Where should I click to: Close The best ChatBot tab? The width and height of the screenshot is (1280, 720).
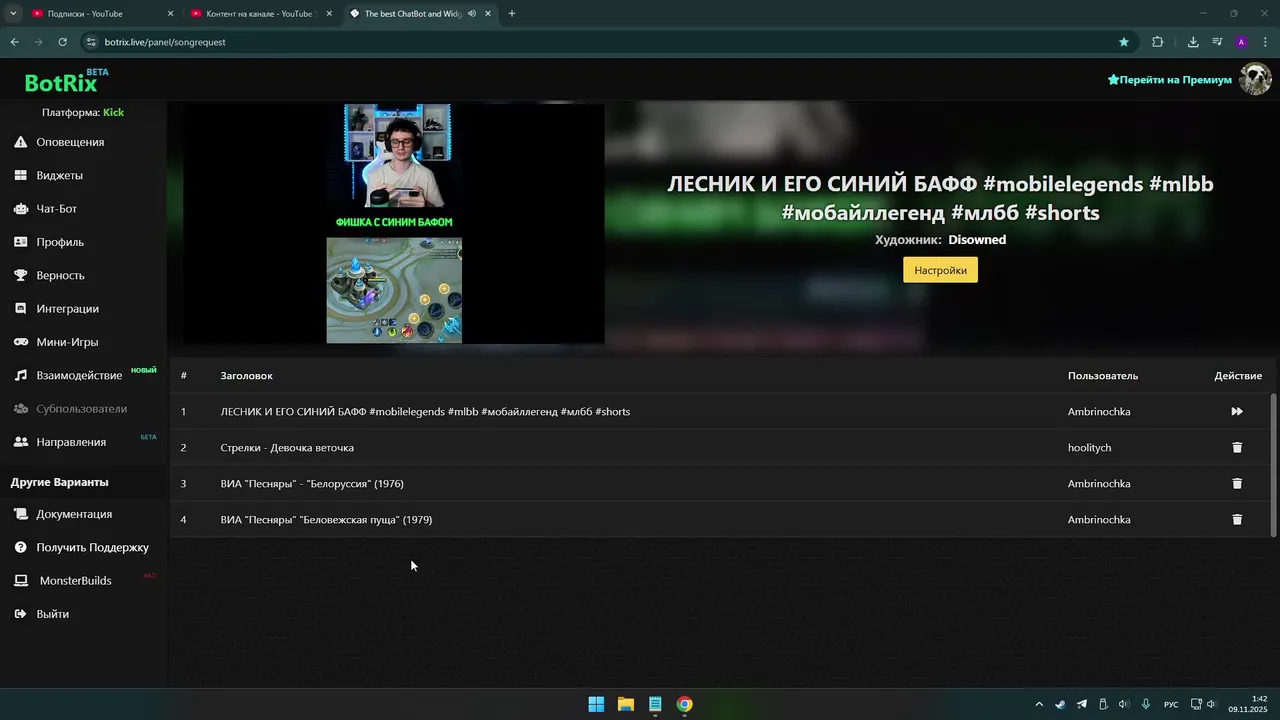click(x=488, y=14)
